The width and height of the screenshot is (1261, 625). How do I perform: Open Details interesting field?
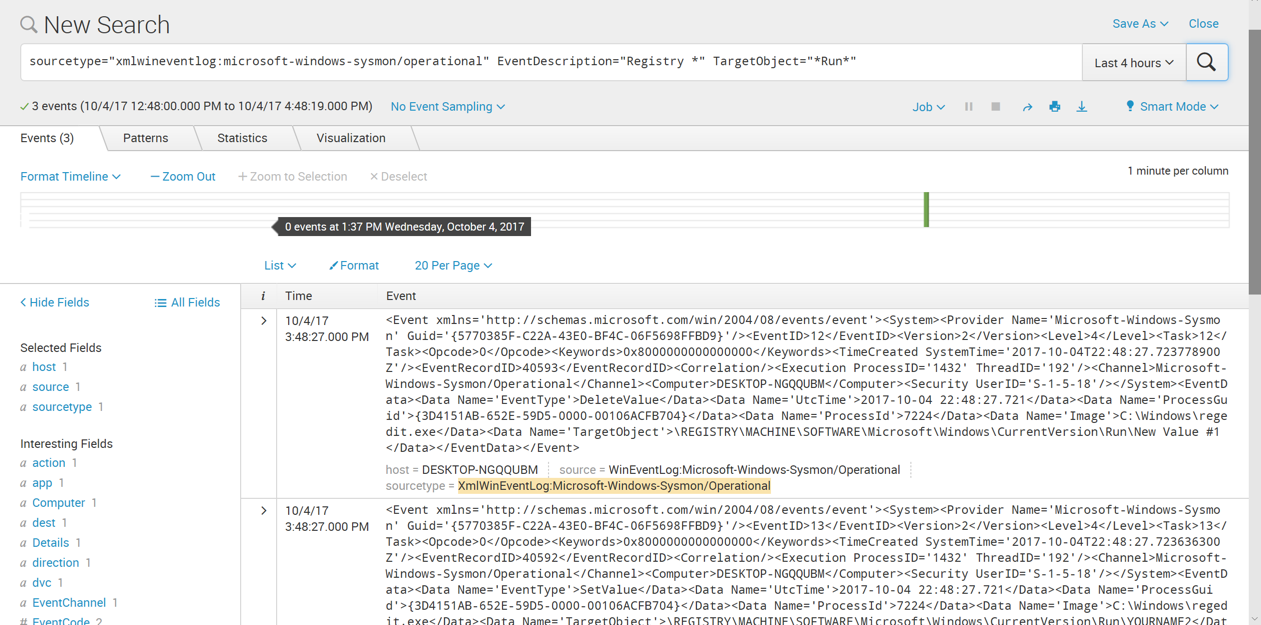(x=50, y=543)
